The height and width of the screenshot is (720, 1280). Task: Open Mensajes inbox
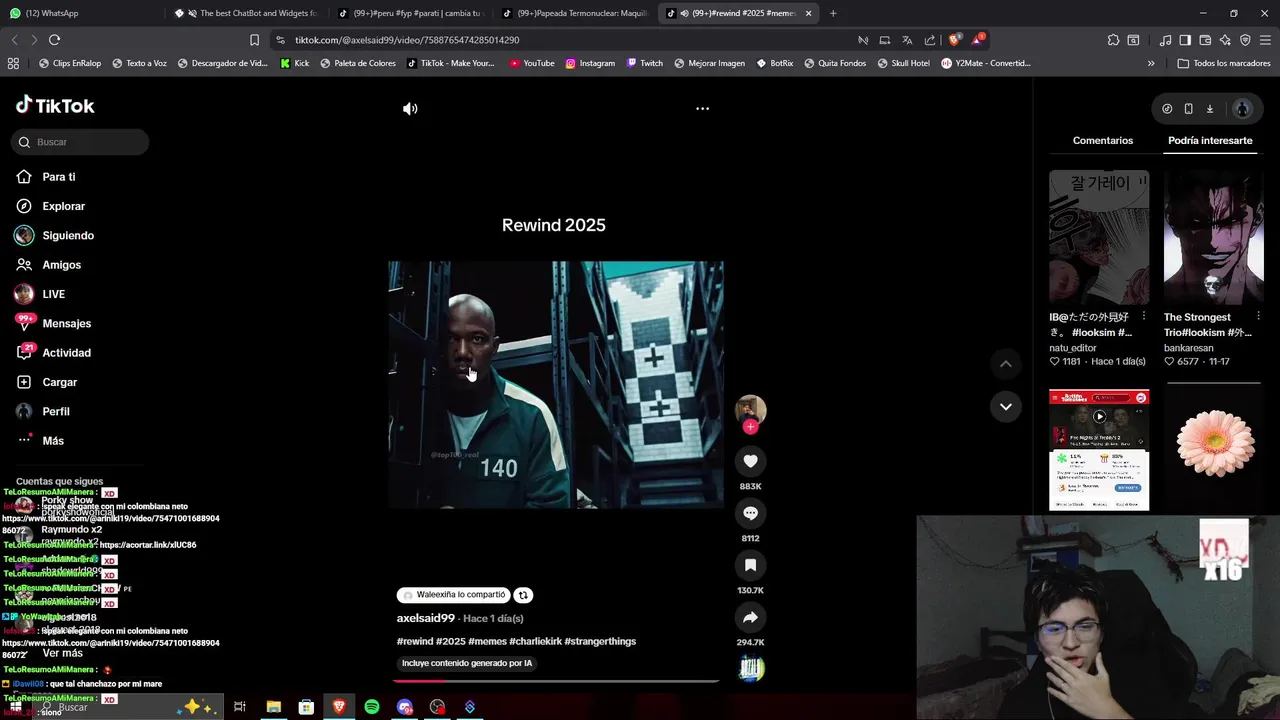tap(66, 324)
